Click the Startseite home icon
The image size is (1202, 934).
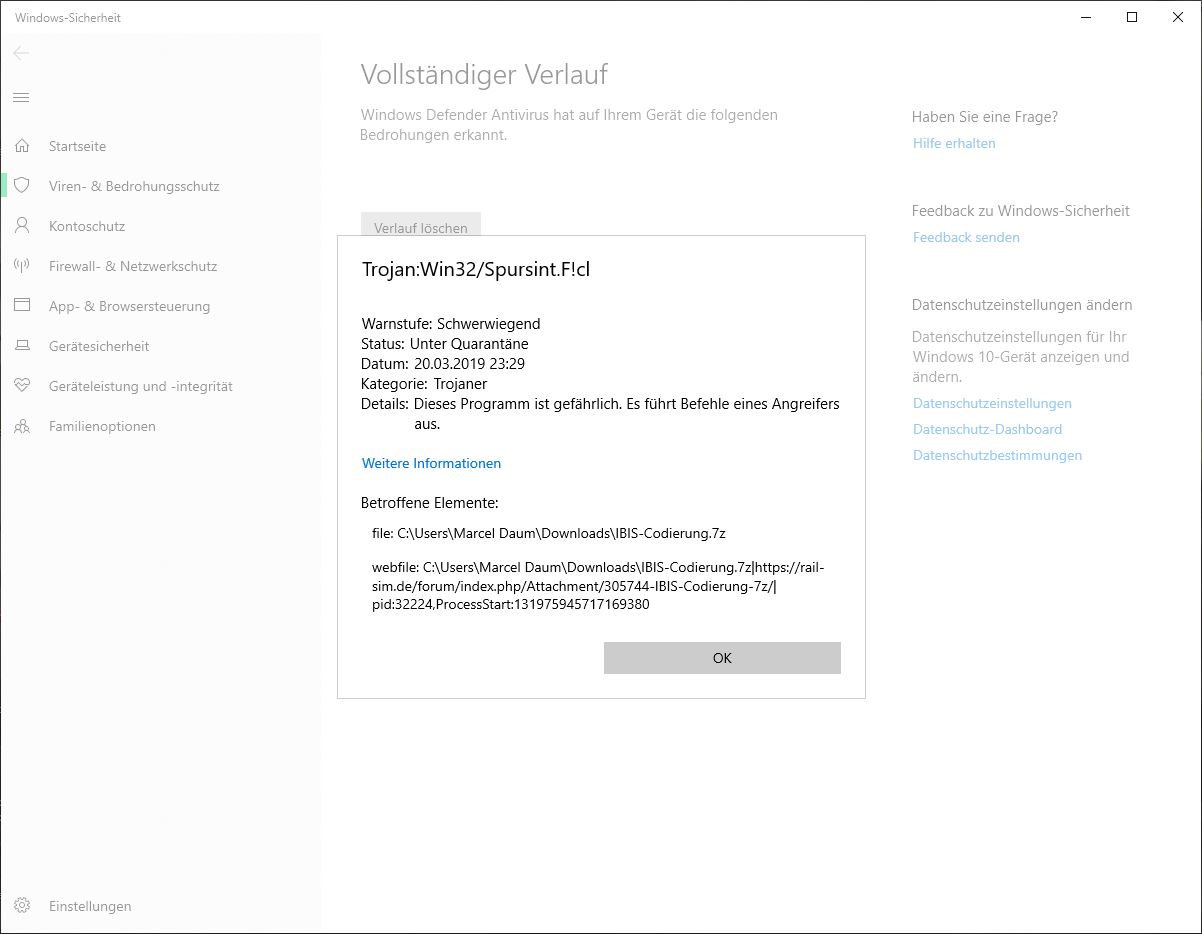click(x=22, y=146)
